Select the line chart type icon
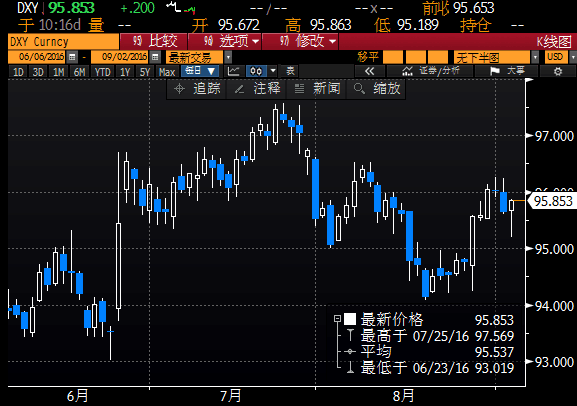 (233, 71)
